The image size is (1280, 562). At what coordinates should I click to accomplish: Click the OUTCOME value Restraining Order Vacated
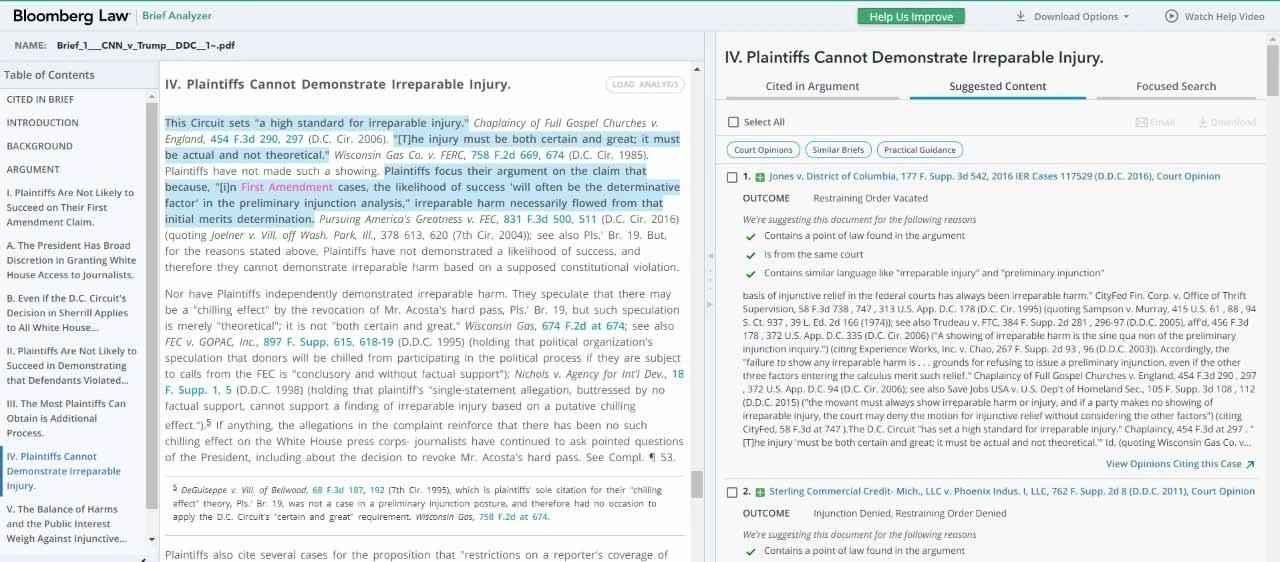tap(870, 198)
